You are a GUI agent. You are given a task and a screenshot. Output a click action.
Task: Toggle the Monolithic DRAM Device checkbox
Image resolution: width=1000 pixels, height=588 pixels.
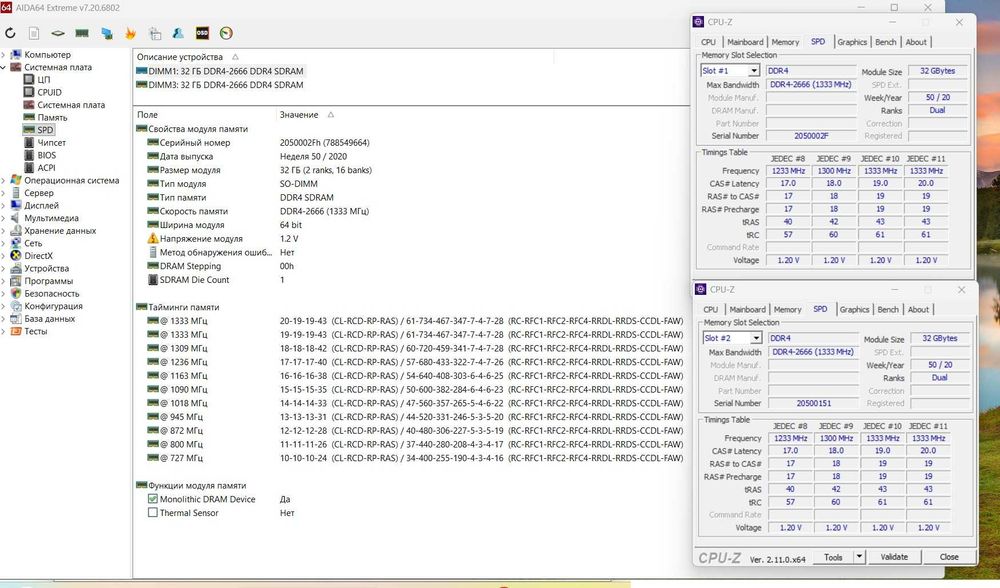point(152,499)
